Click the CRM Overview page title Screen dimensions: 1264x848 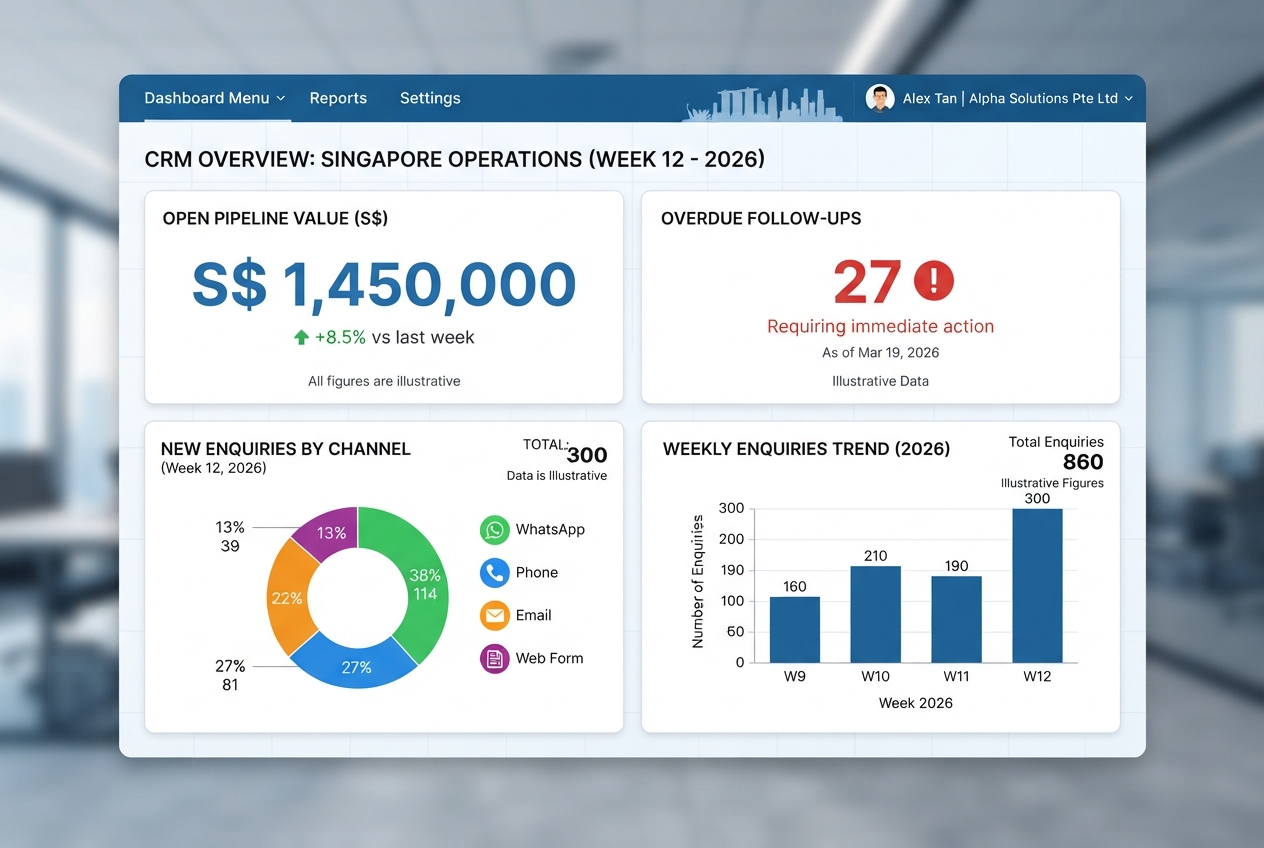455,159
